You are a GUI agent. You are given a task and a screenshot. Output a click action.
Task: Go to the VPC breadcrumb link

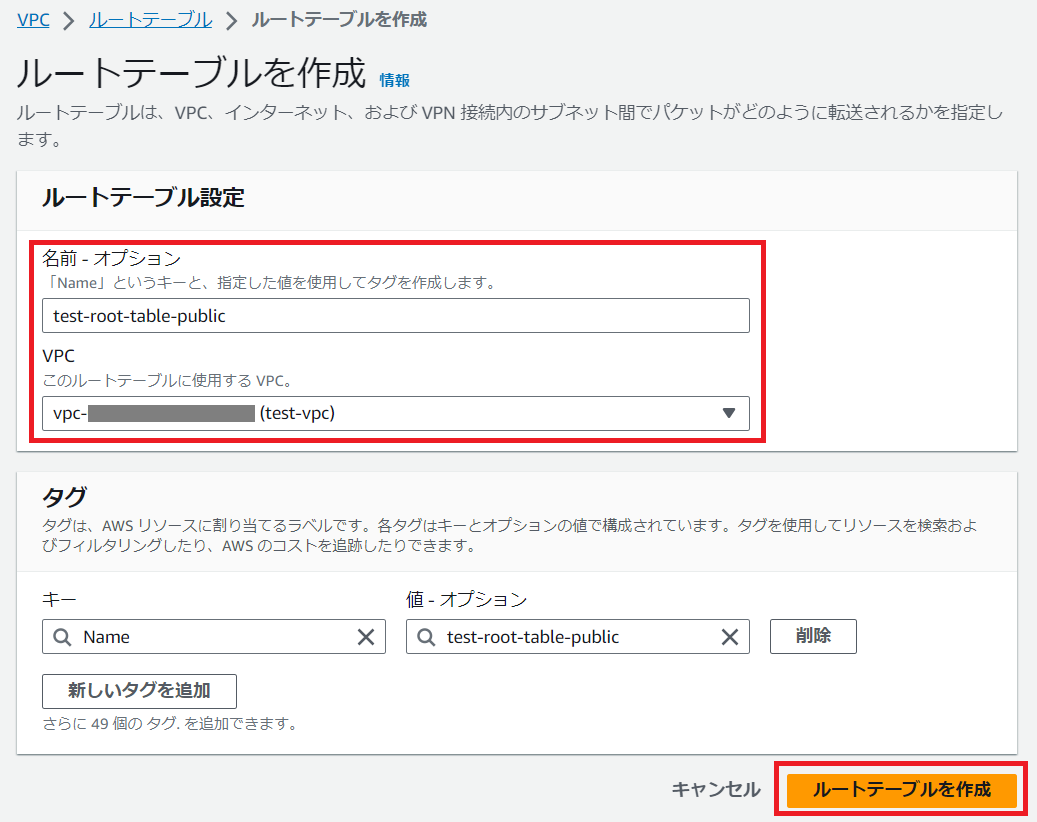point(33,20)
